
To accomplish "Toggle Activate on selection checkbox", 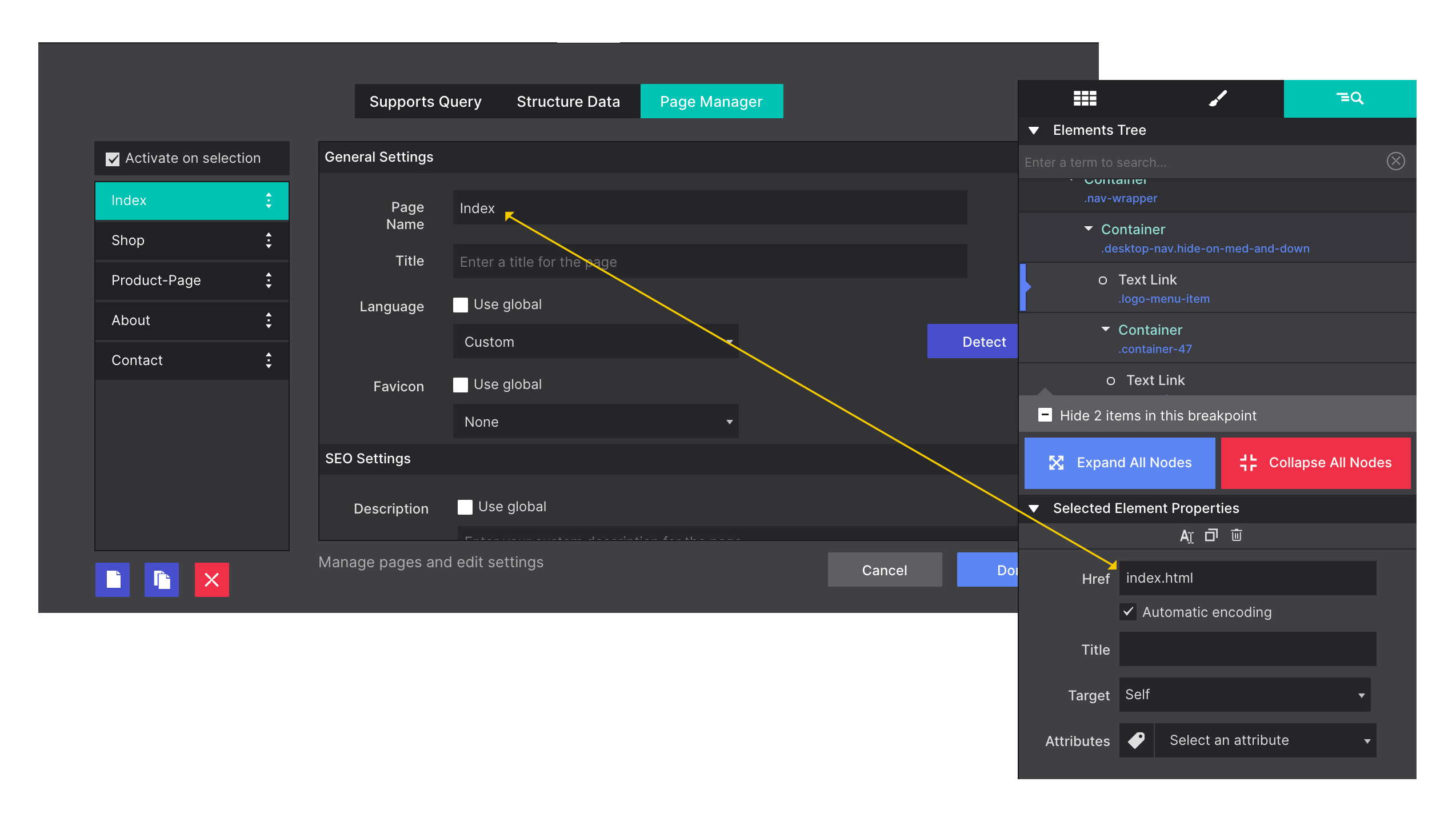I will pyautogui.click(x=113, y=159).
